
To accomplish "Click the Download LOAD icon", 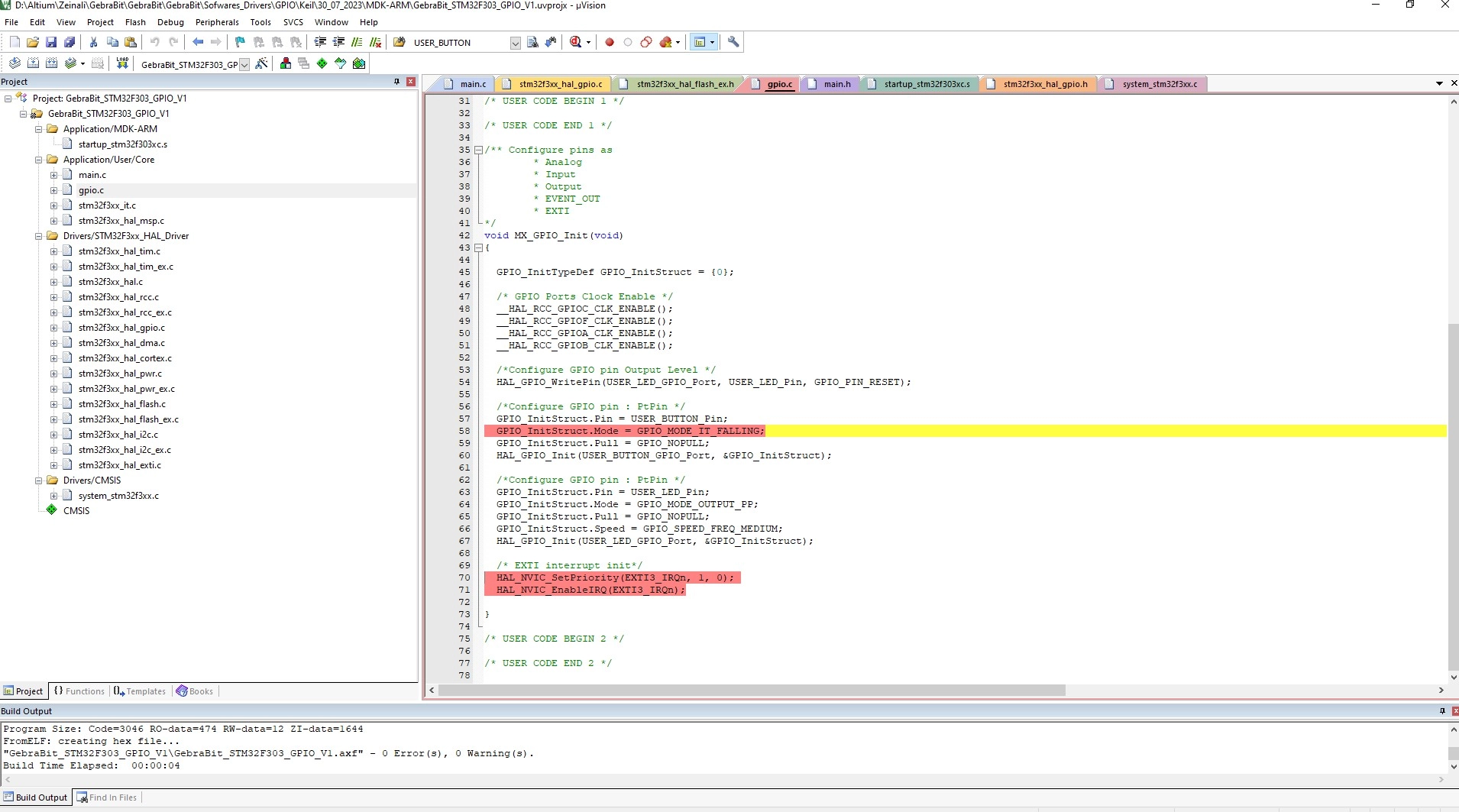I will pyautogui.click(x=122, y=63).
